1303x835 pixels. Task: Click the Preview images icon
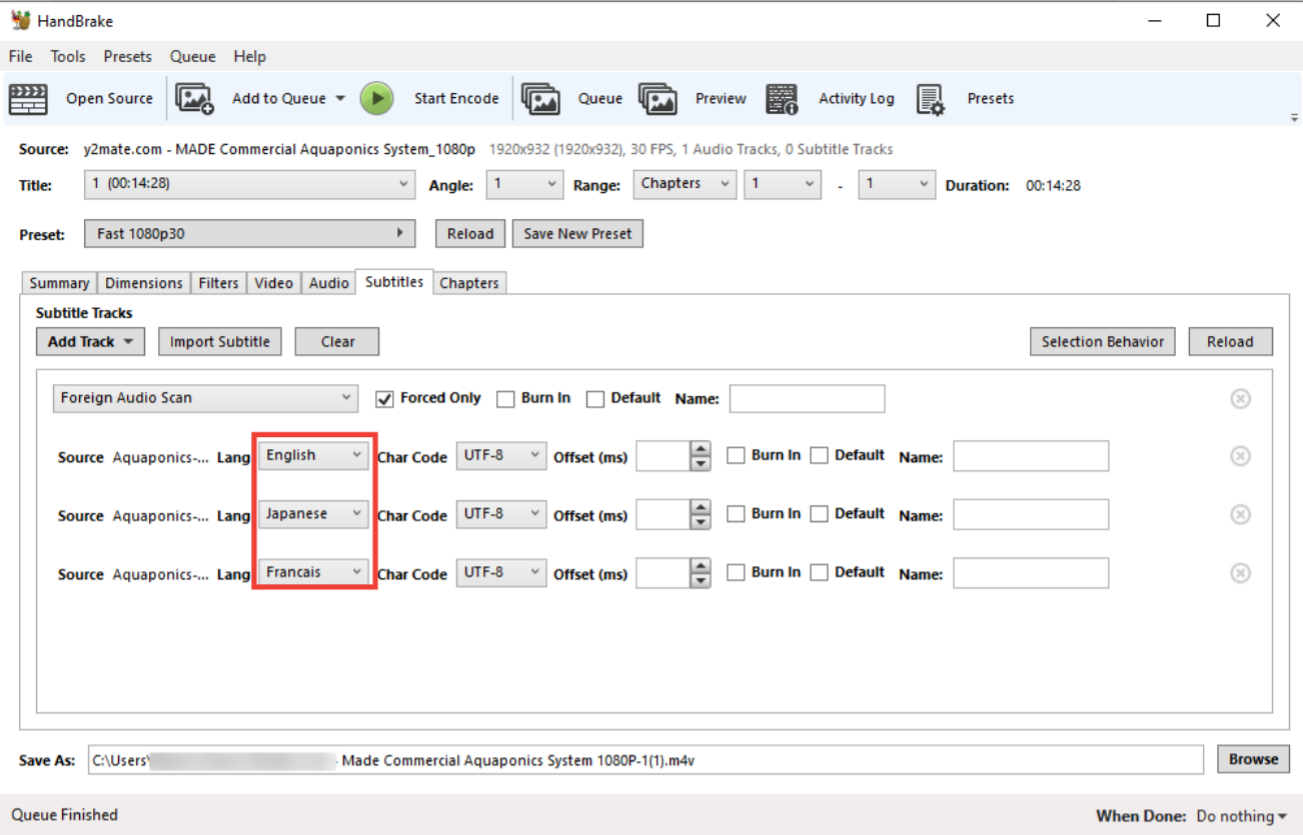tap(658, 98)
